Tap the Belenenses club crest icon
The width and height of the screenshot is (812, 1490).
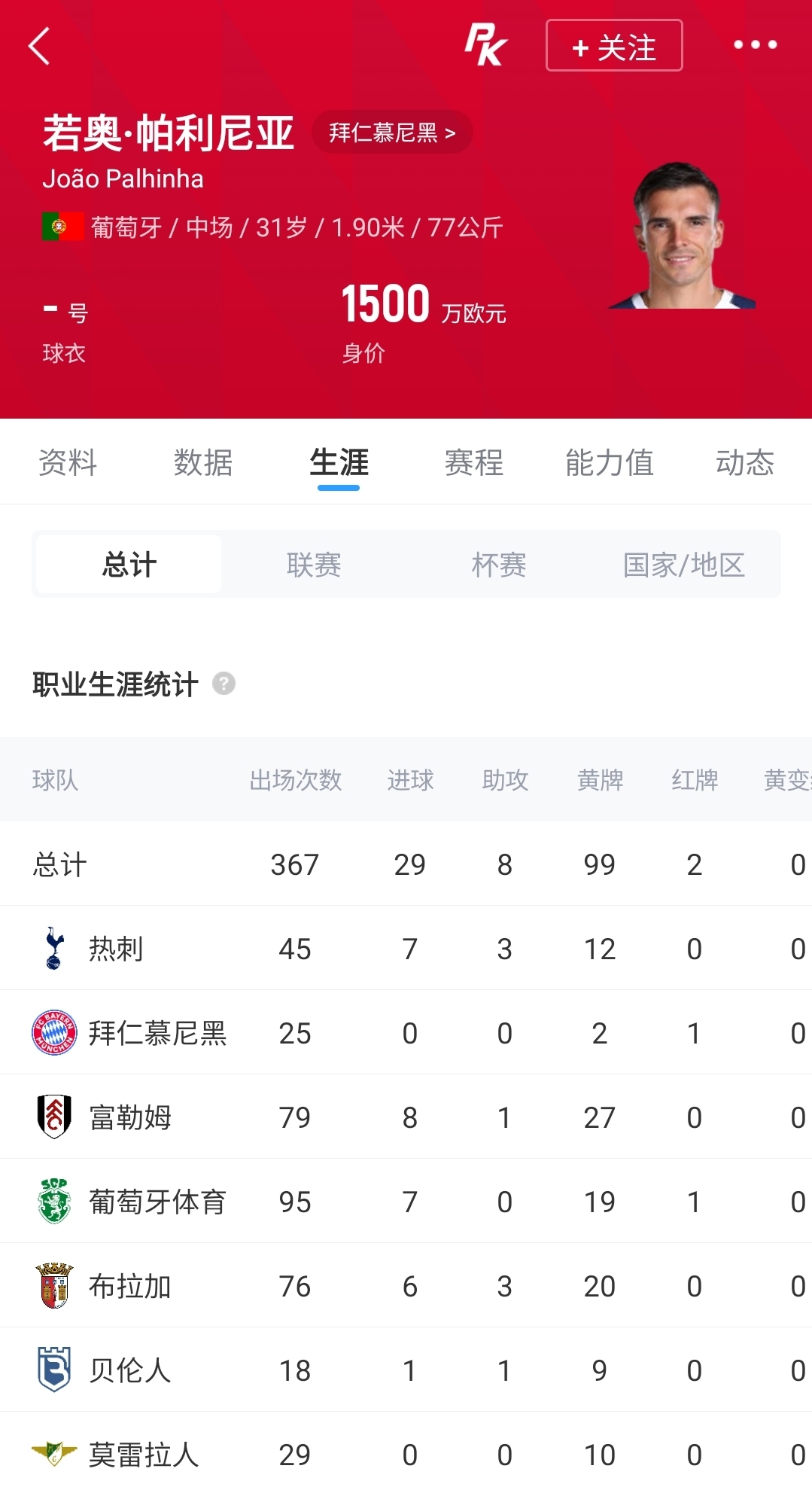(54, 1370)
